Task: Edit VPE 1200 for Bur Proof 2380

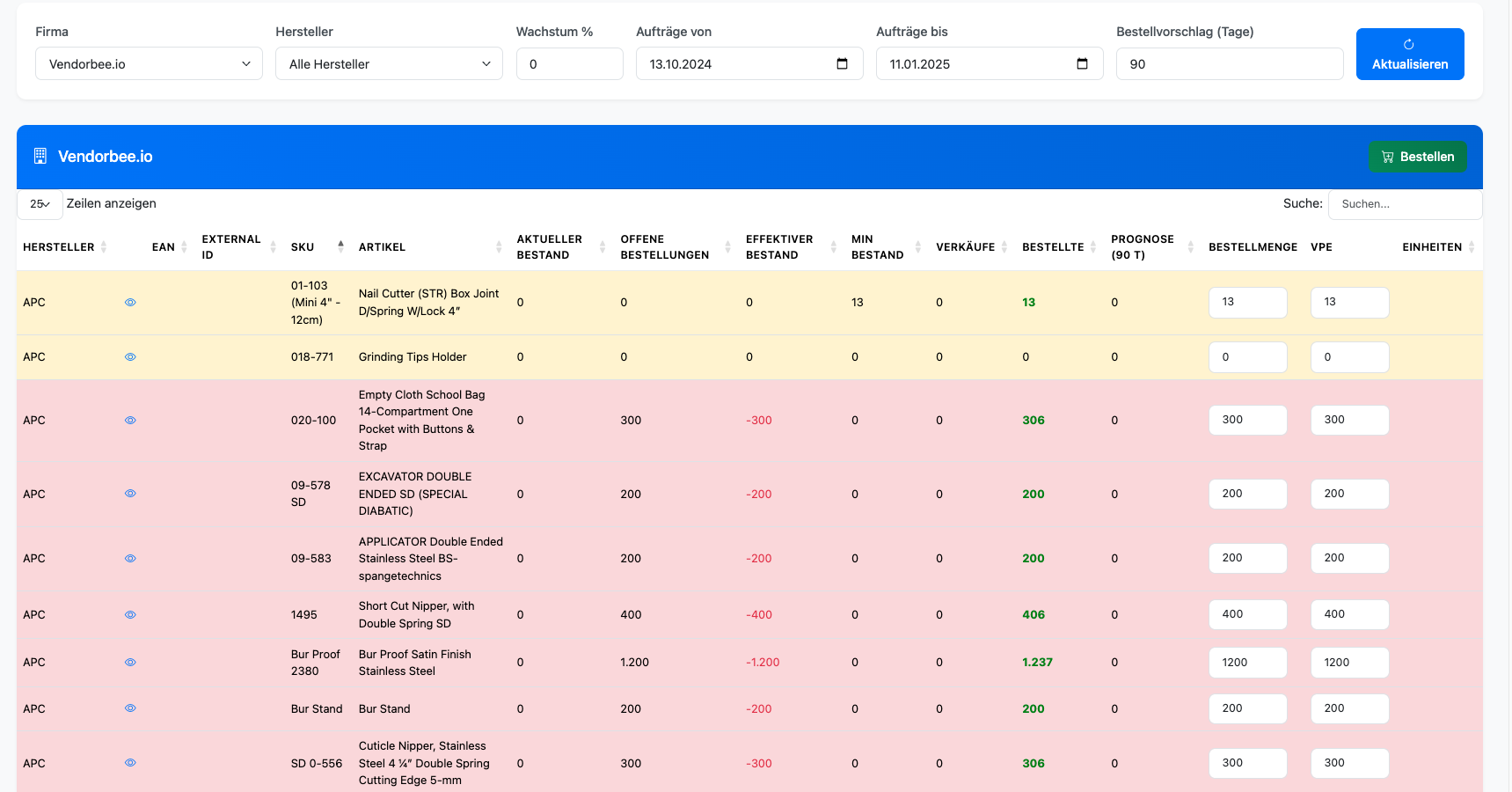Action: pyautogui.click(x=1349, y=663)
